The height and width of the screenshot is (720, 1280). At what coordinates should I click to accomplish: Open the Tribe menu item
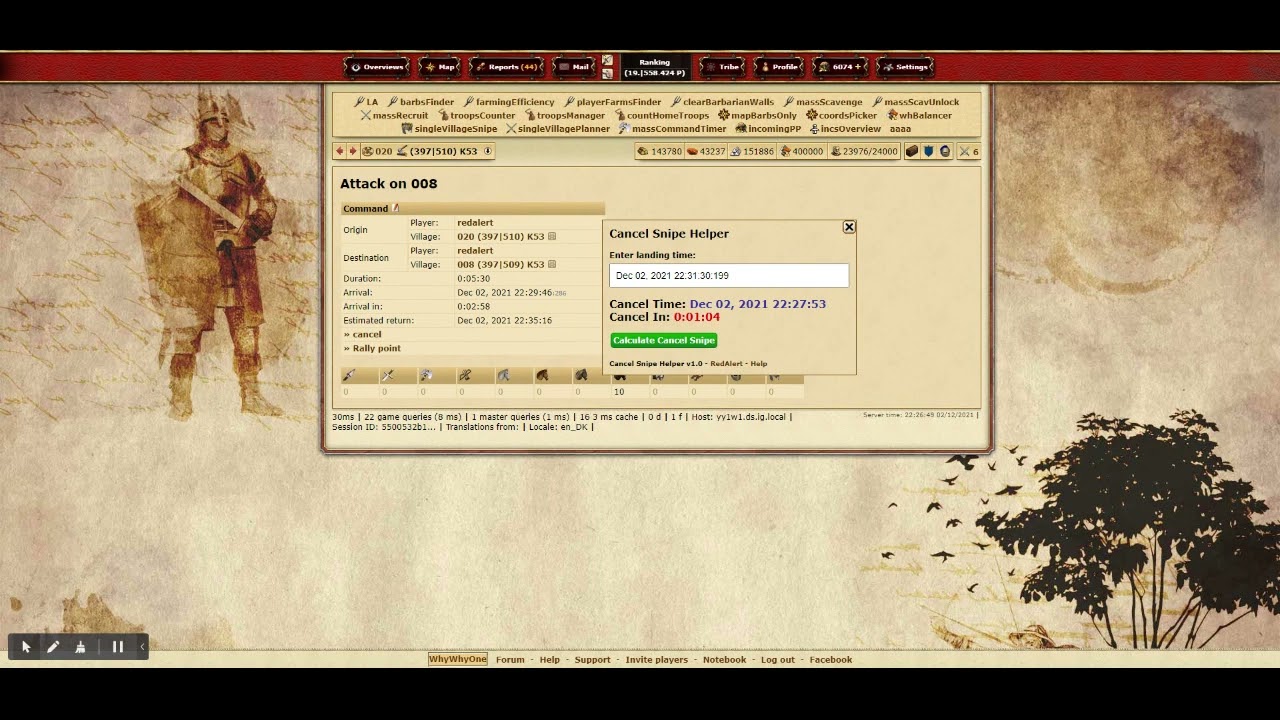click(723, 67)
